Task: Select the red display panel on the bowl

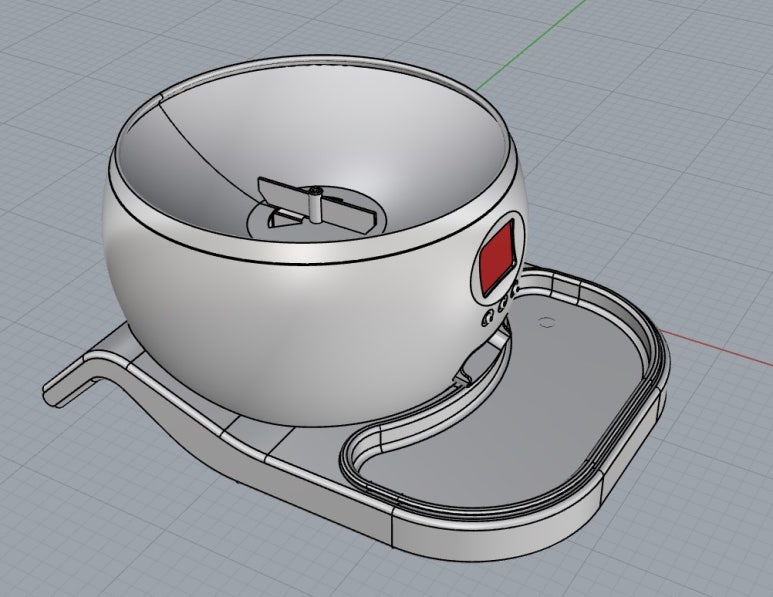Action: tap(497, 257)
